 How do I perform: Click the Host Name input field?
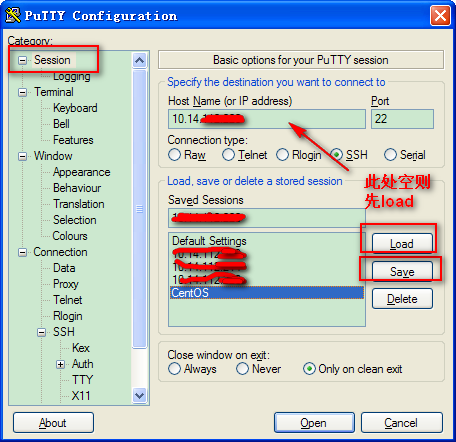tap(267, 119)
